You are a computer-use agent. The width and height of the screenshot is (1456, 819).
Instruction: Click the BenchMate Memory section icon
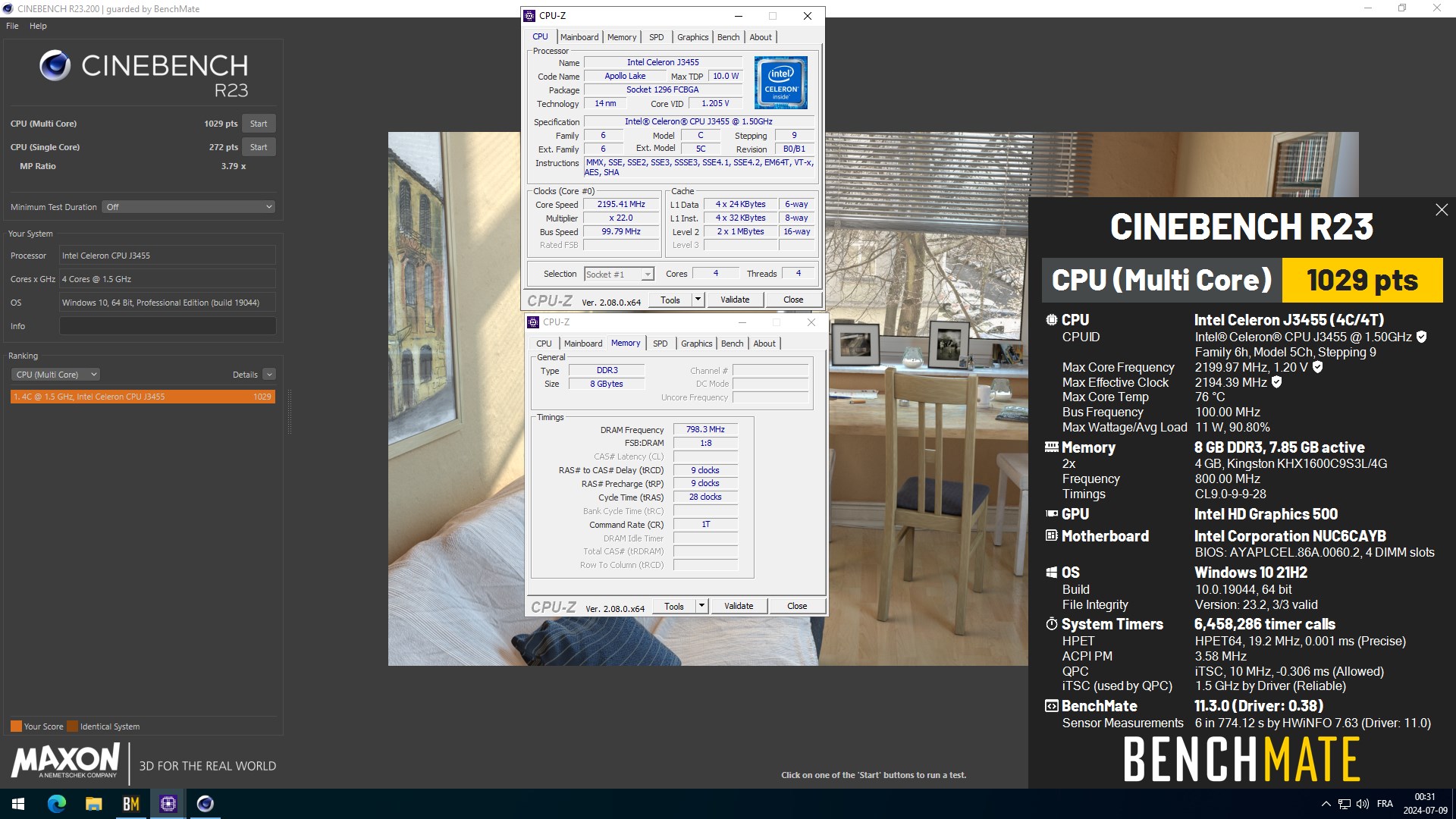1052,447
